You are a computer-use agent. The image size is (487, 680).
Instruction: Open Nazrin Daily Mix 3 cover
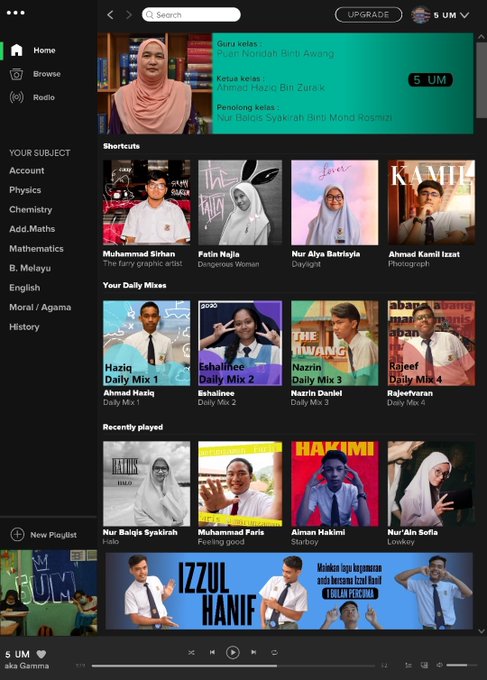[x=335, y=343]
